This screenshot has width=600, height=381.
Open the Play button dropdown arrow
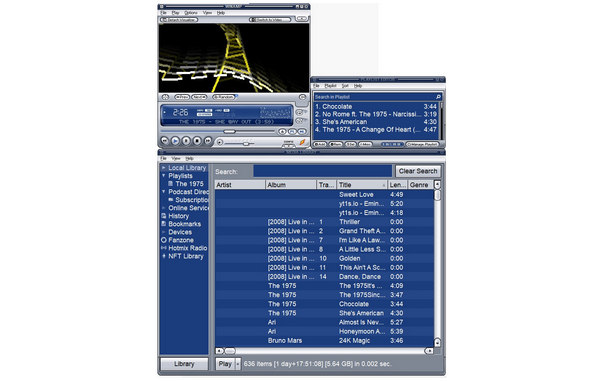[x=238, y=364]
